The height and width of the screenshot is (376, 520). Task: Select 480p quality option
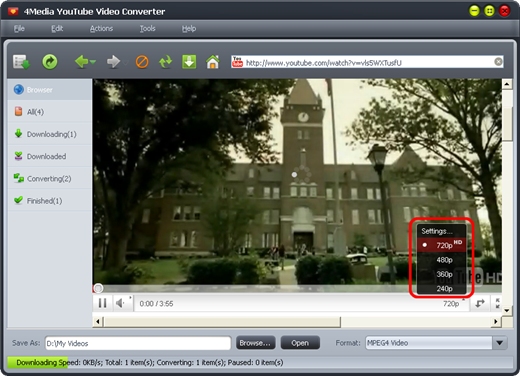coord(441,260)
